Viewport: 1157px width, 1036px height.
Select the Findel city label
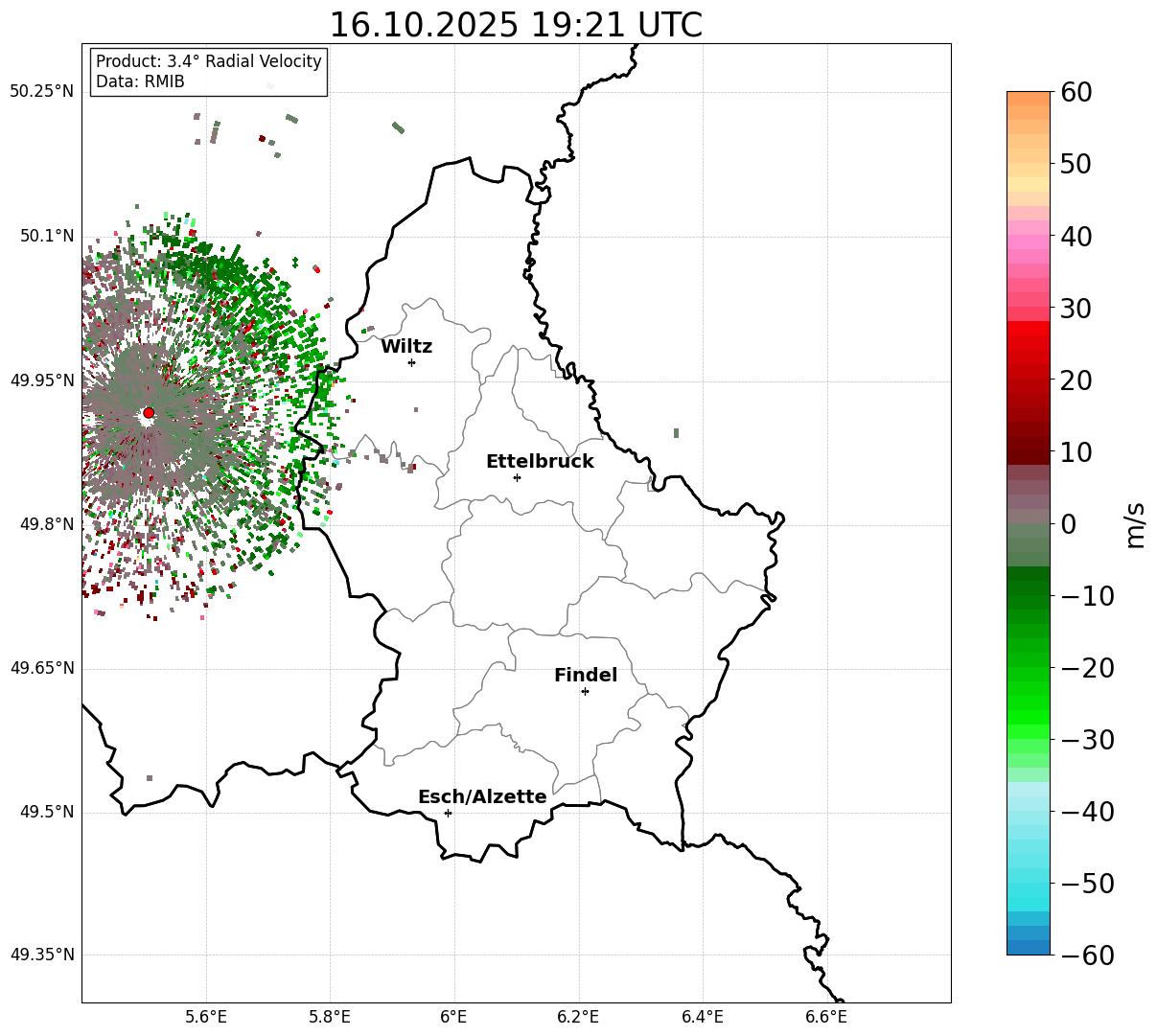586,676
